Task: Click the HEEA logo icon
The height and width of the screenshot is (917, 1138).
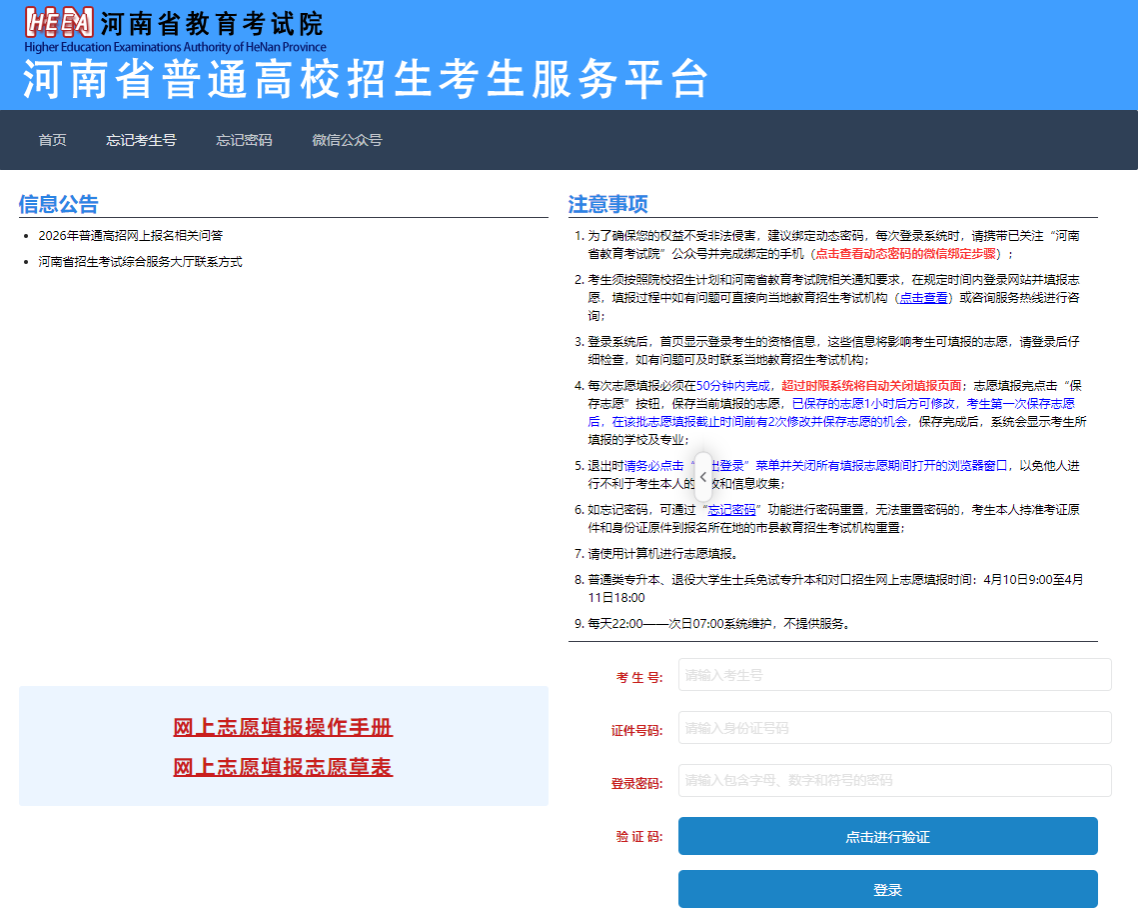Action: pyautogui.click(x=58, y=22)
